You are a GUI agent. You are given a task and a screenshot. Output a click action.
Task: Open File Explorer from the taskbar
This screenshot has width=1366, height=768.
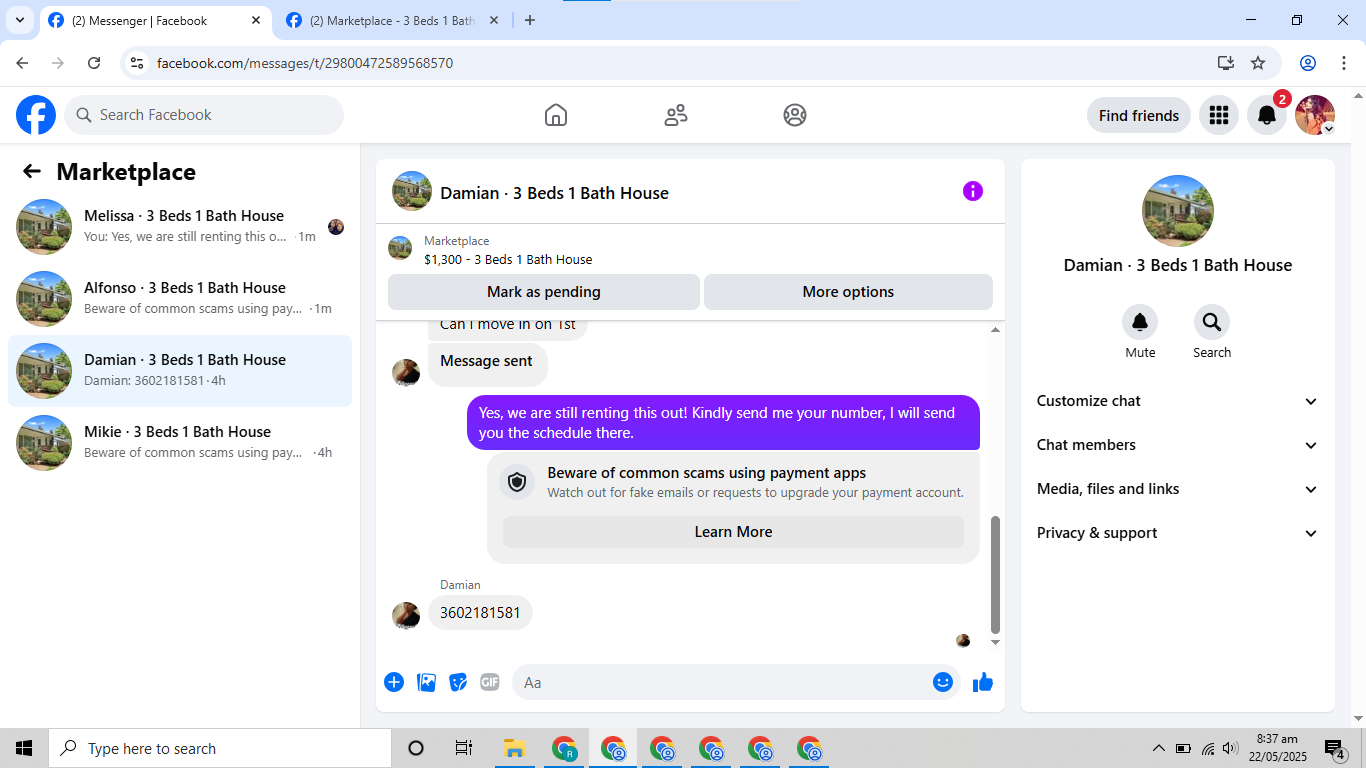tap(515, 748)
